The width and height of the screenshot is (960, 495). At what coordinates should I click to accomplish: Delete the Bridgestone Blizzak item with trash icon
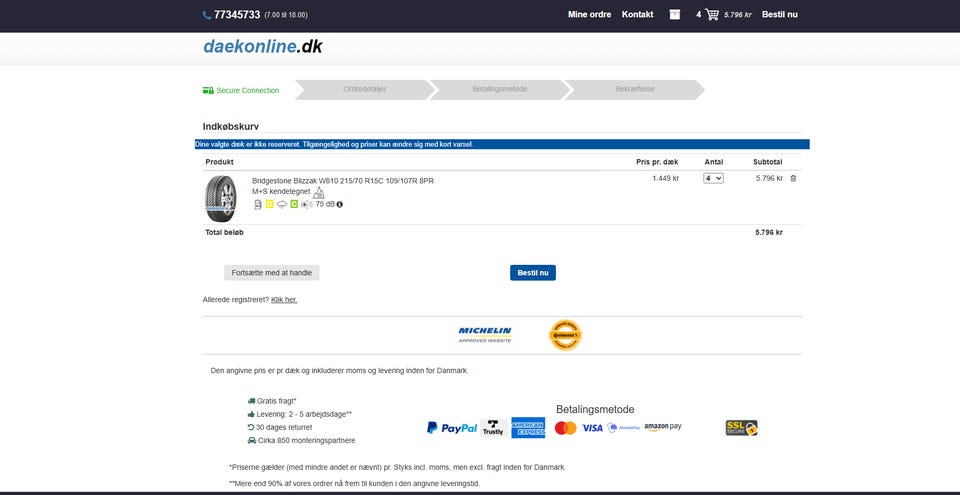click(x=793, y=178)
